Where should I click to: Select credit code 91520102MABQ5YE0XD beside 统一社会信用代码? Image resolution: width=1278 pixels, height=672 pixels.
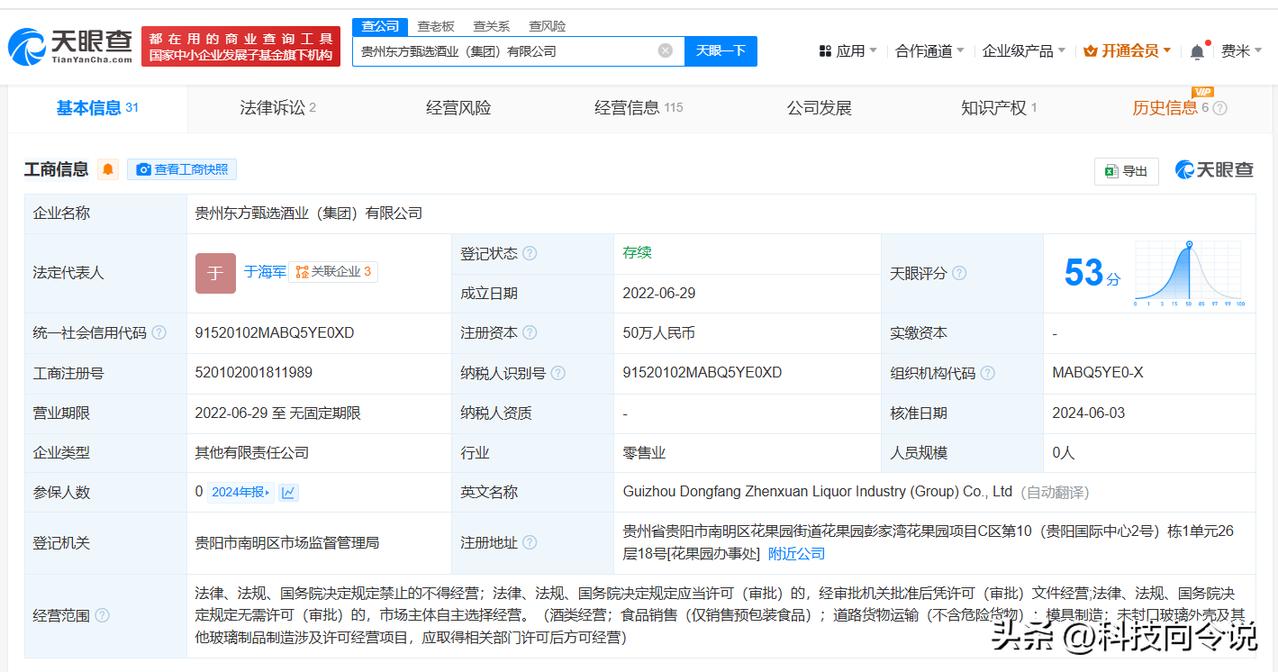tap(274, 333)
